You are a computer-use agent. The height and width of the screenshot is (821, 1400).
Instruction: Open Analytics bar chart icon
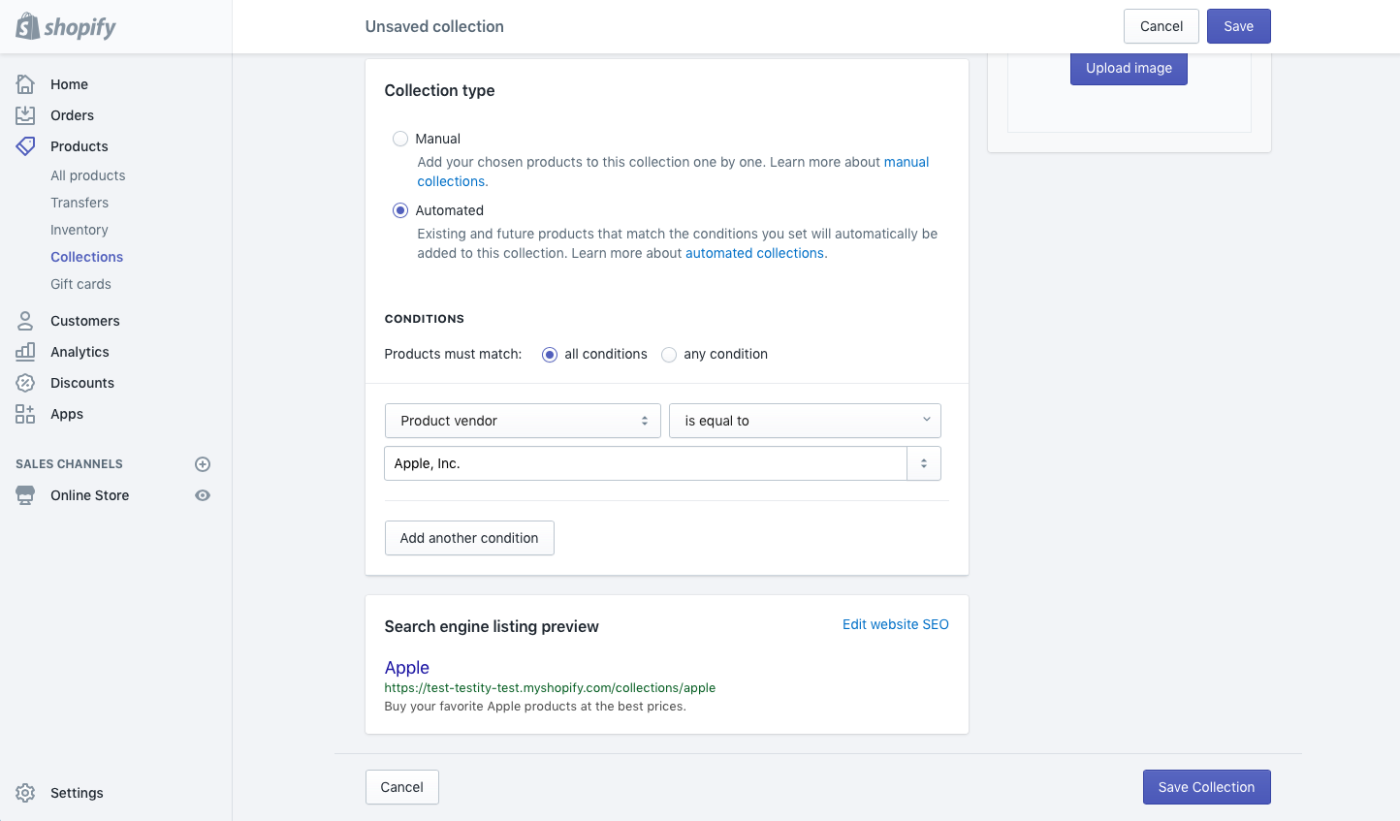[26, 352]
